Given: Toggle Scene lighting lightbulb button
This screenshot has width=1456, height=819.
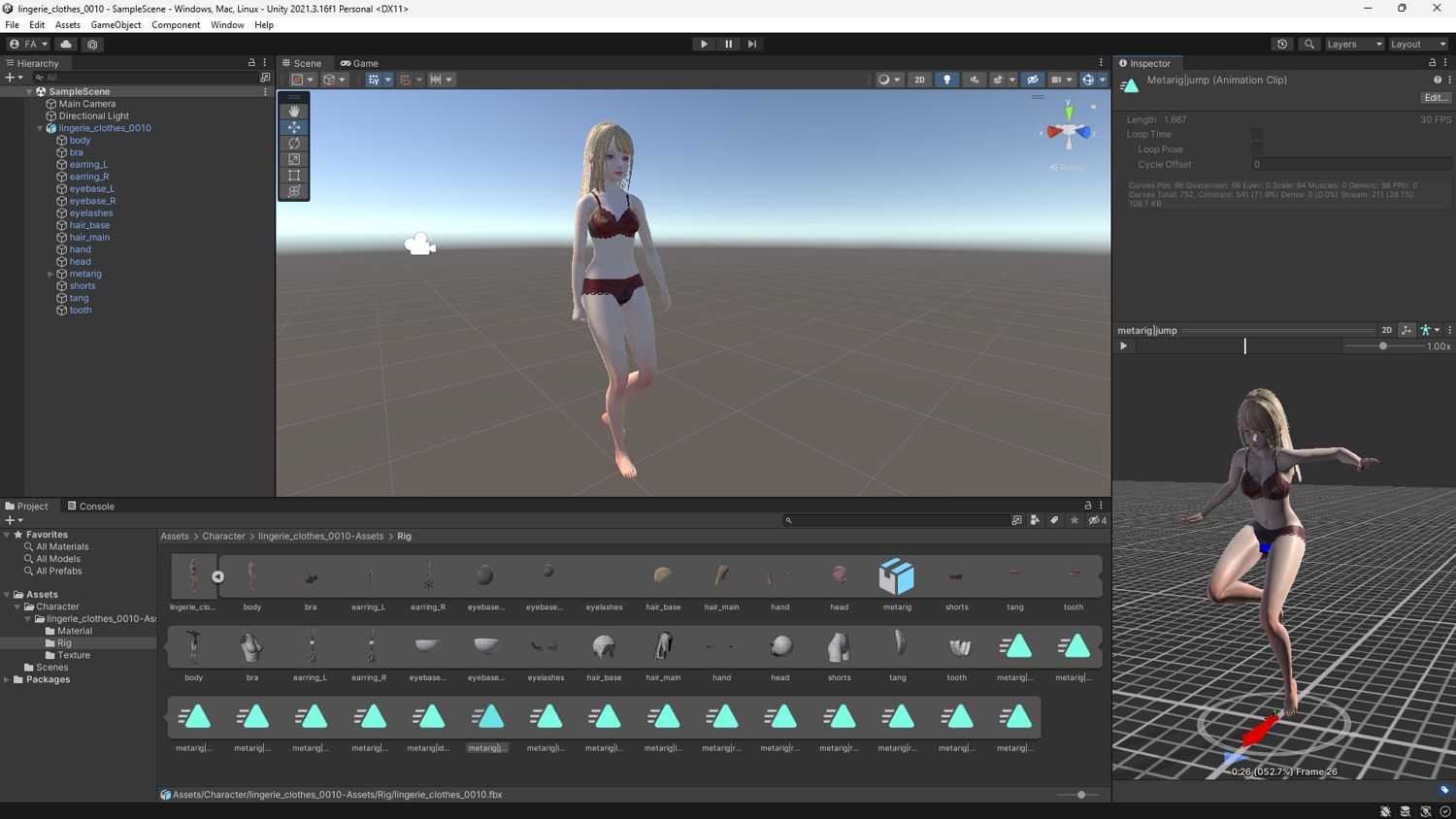Looking at the screenshot, I should point(947,80).
